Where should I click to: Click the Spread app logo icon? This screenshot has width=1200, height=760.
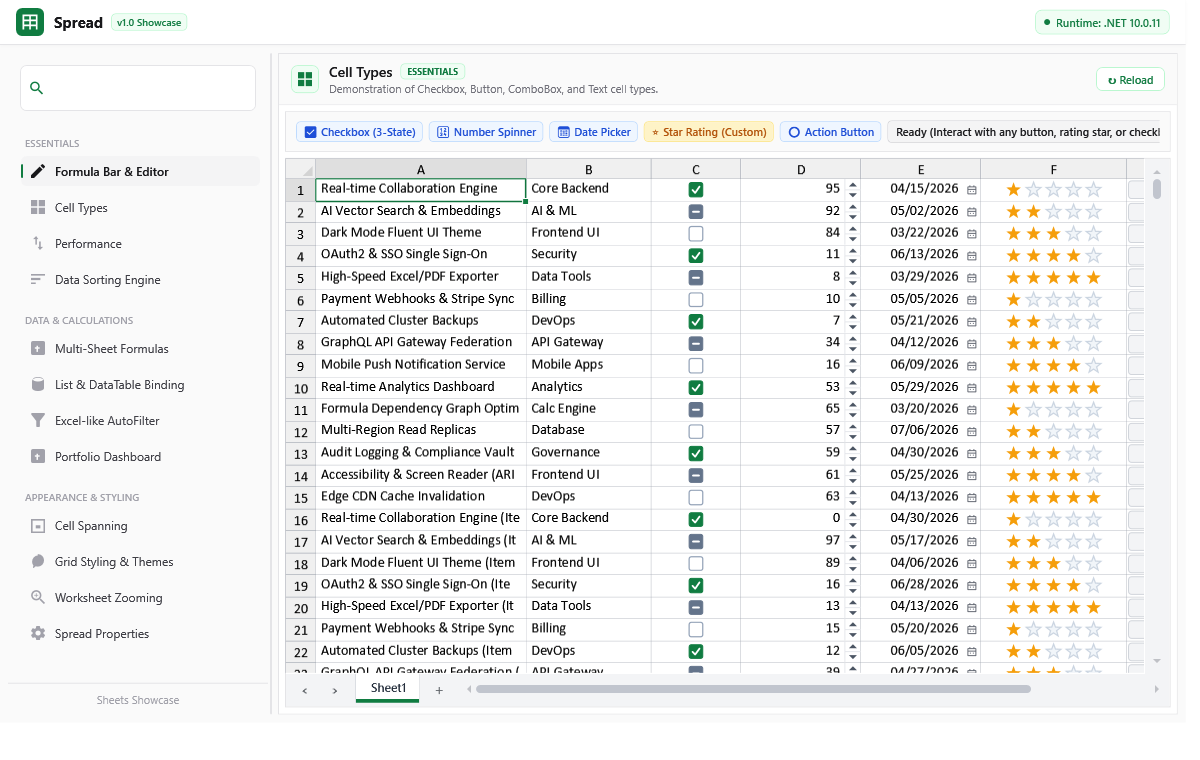pos(30,22)
